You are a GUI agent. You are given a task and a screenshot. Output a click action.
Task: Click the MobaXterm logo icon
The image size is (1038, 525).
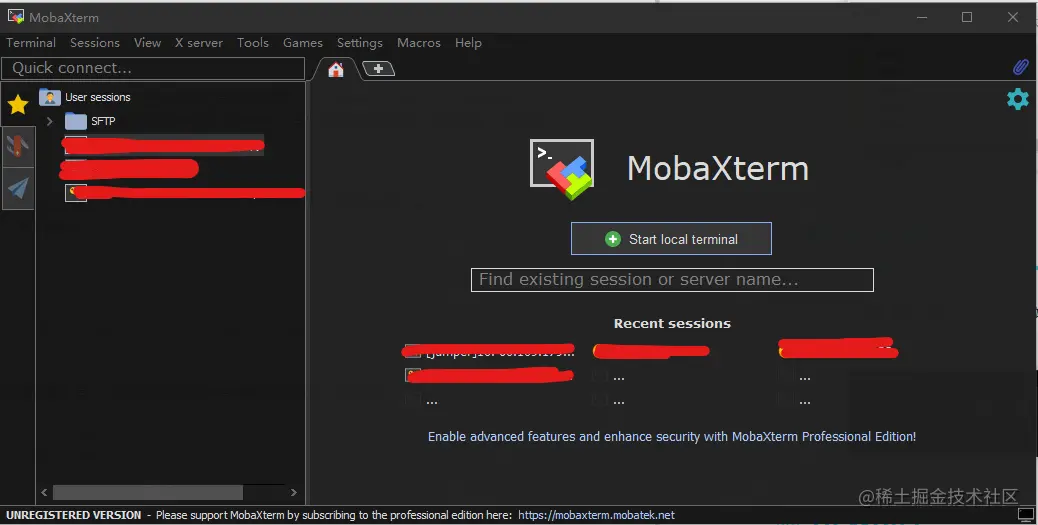pyautogui.click(x=562, y=169)
